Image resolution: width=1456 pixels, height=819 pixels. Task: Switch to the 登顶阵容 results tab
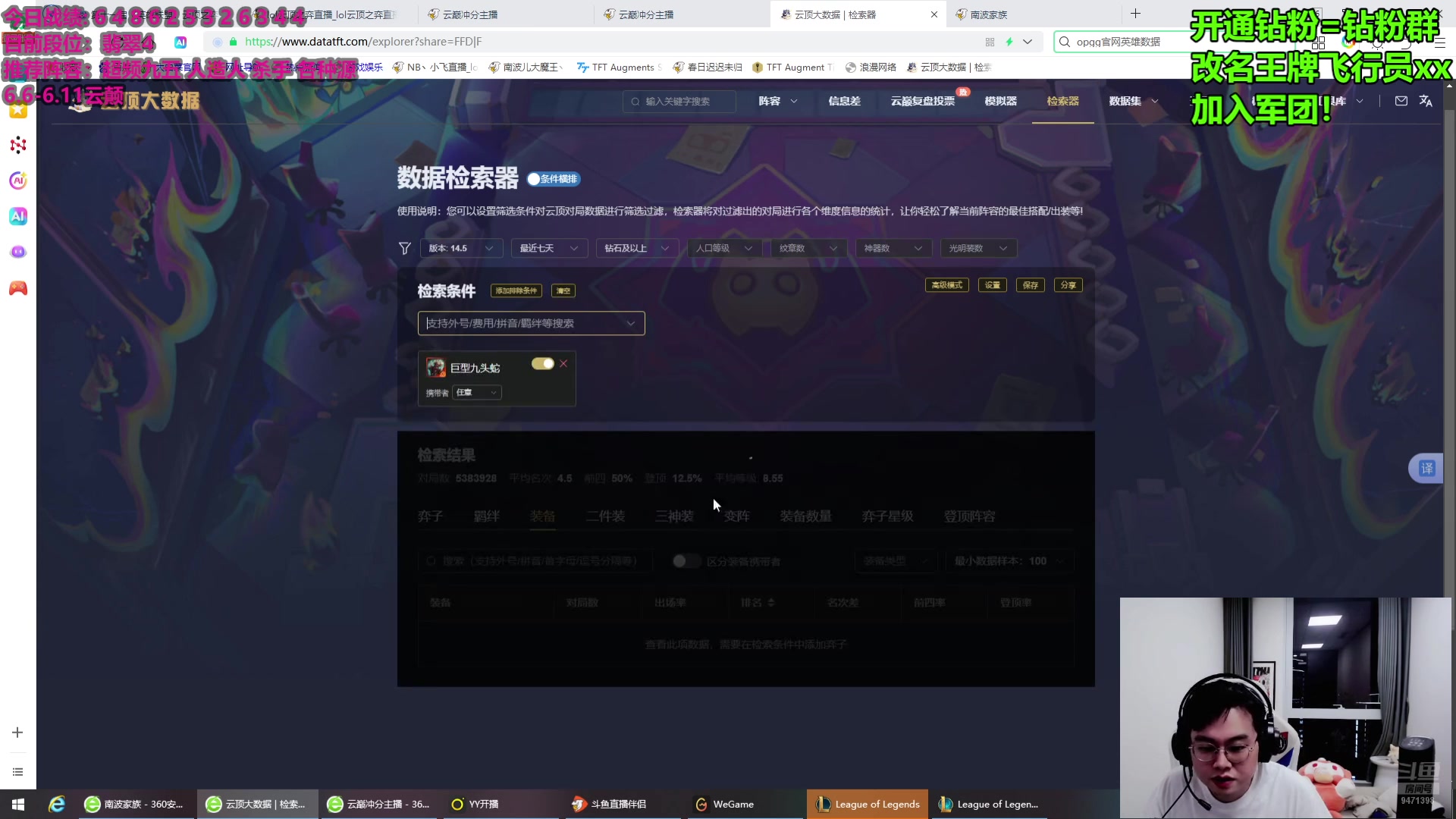[969, 516]
